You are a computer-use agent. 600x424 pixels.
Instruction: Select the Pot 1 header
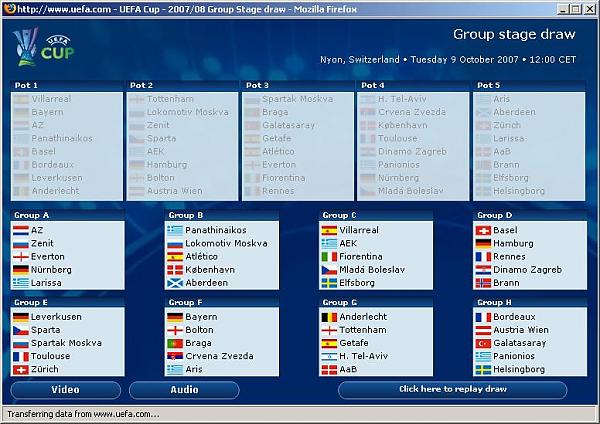[27, 85]
